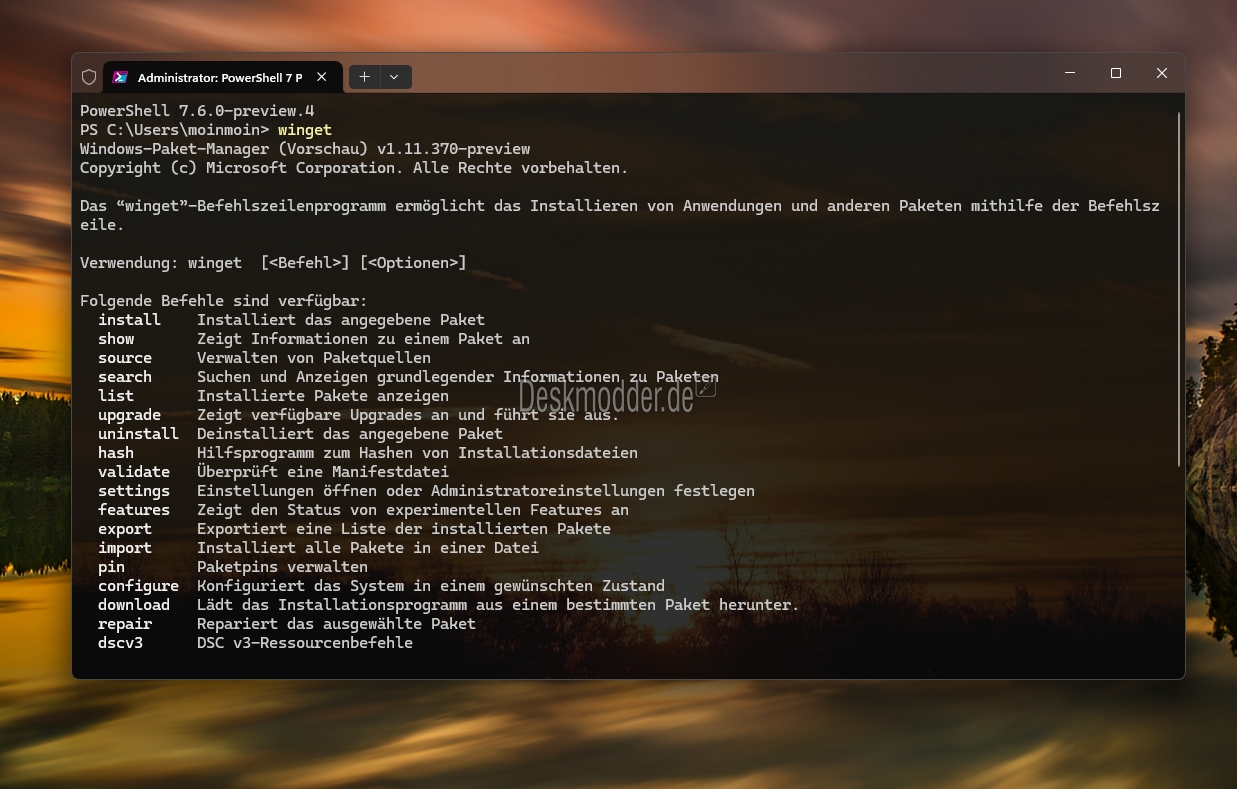Click the 'features' command name

point(134,510)
